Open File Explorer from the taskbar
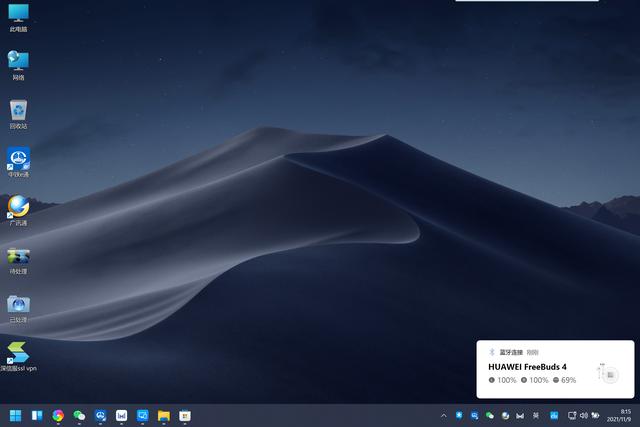This screenshot has width=640, height=427. click(164, 416)
